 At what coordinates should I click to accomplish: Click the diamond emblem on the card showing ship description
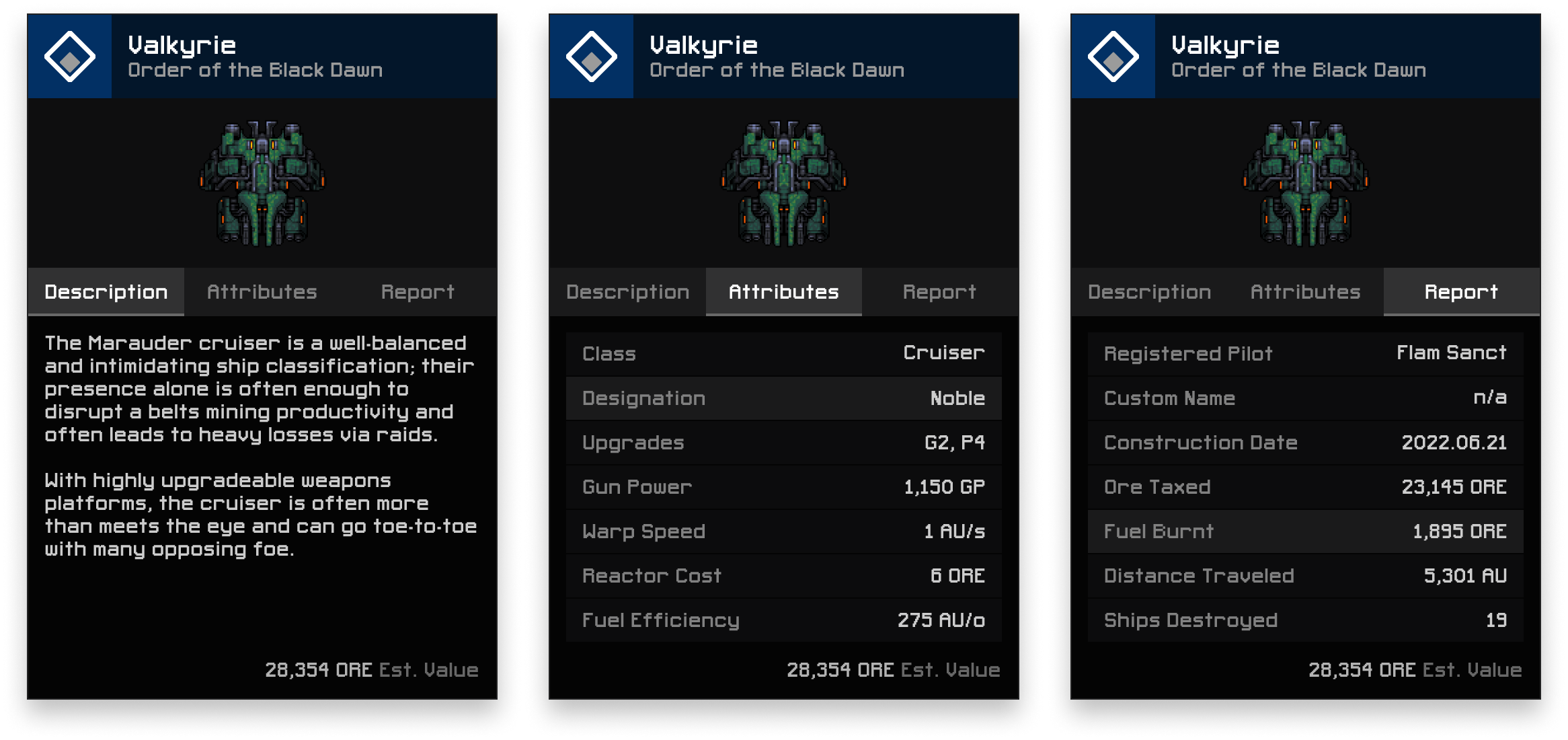(70, 57)
